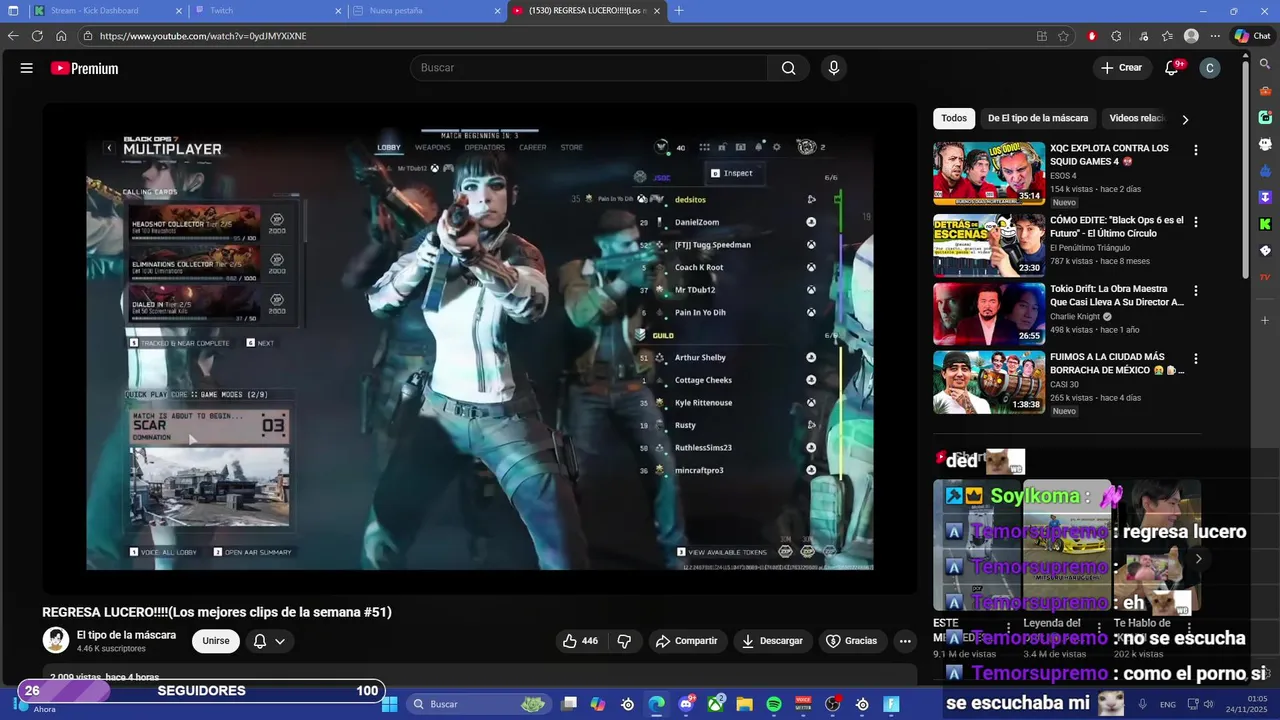Select the Videos relacionados chip
This screenshot has width=1280, height=720.
coord(1137,118)
